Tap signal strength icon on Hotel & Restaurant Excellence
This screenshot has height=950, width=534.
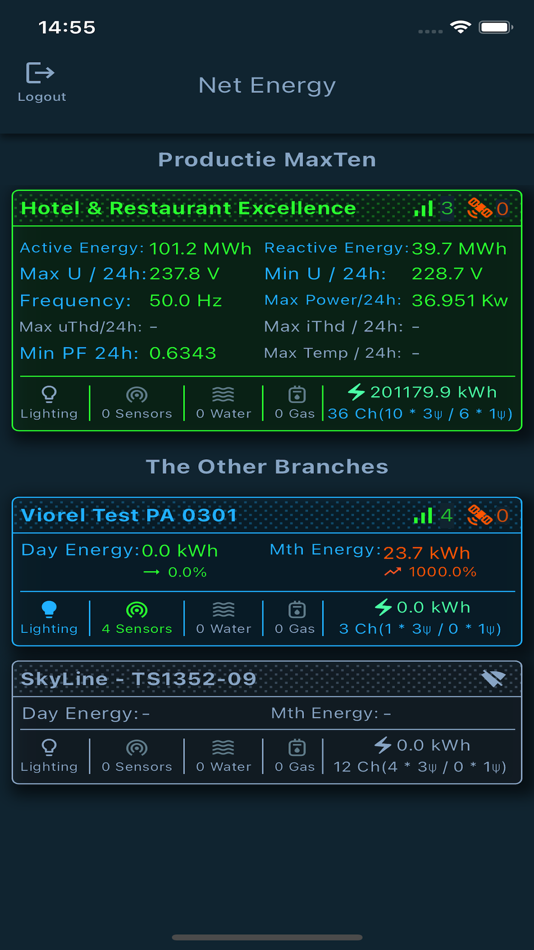click(x=424, y=209)
